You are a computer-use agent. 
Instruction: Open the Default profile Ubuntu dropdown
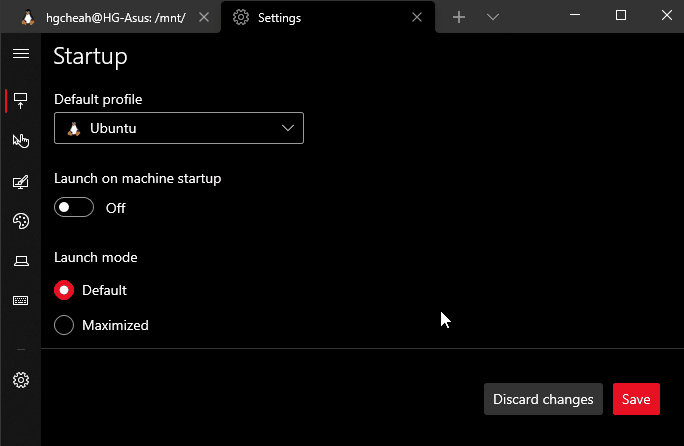coord(179,128)
